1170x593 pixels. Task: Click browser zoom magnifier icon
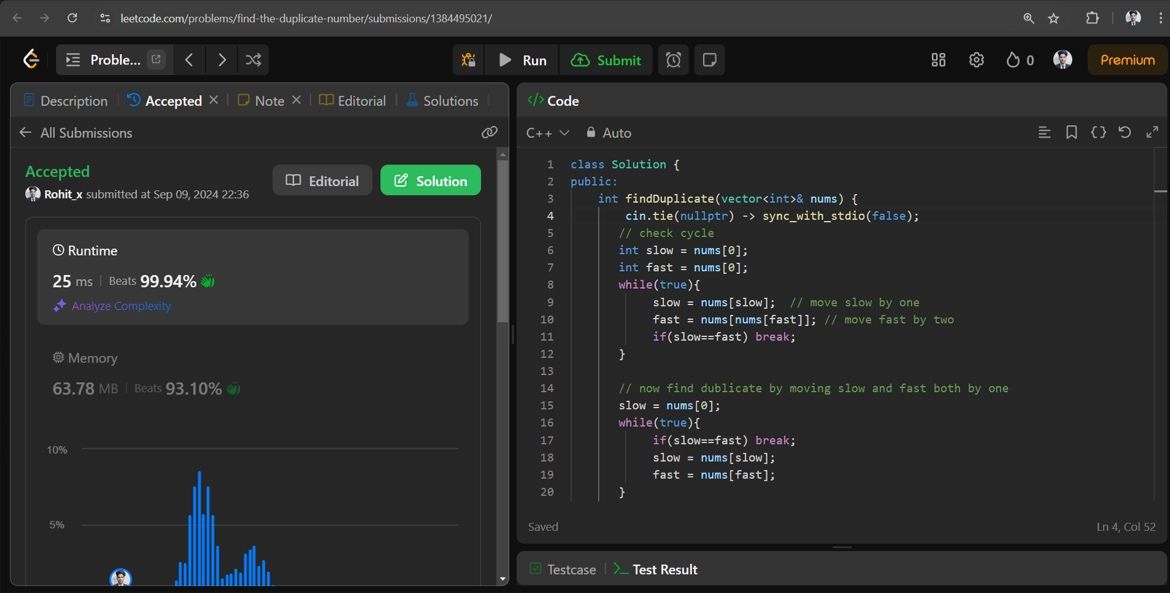click(1028, 18)
